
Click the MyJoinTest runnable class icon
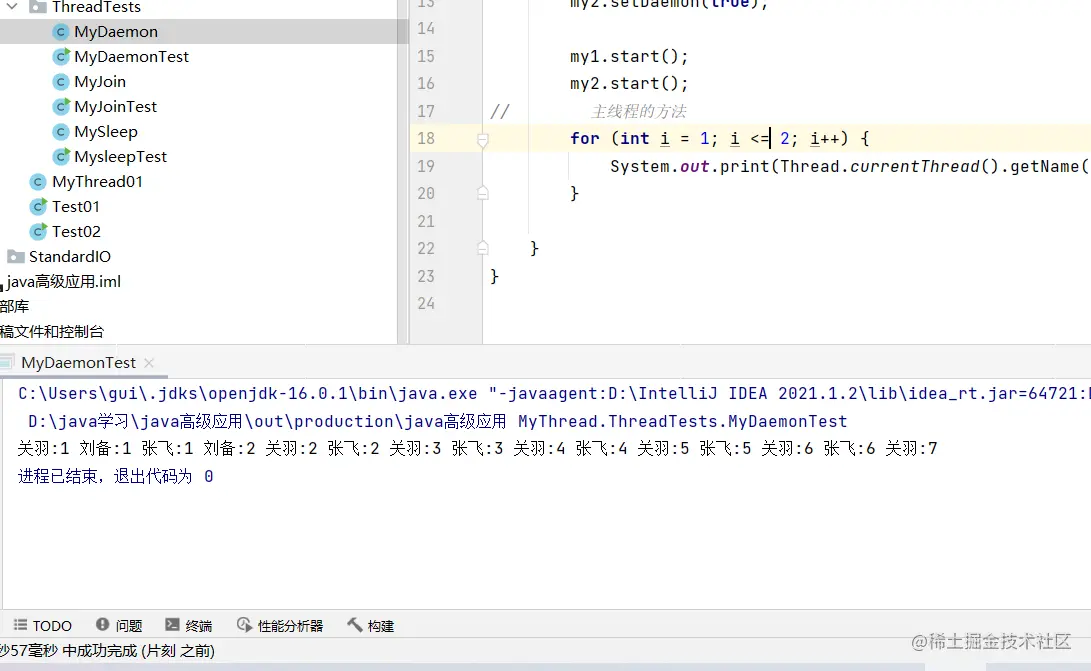[x=61, y=106]
